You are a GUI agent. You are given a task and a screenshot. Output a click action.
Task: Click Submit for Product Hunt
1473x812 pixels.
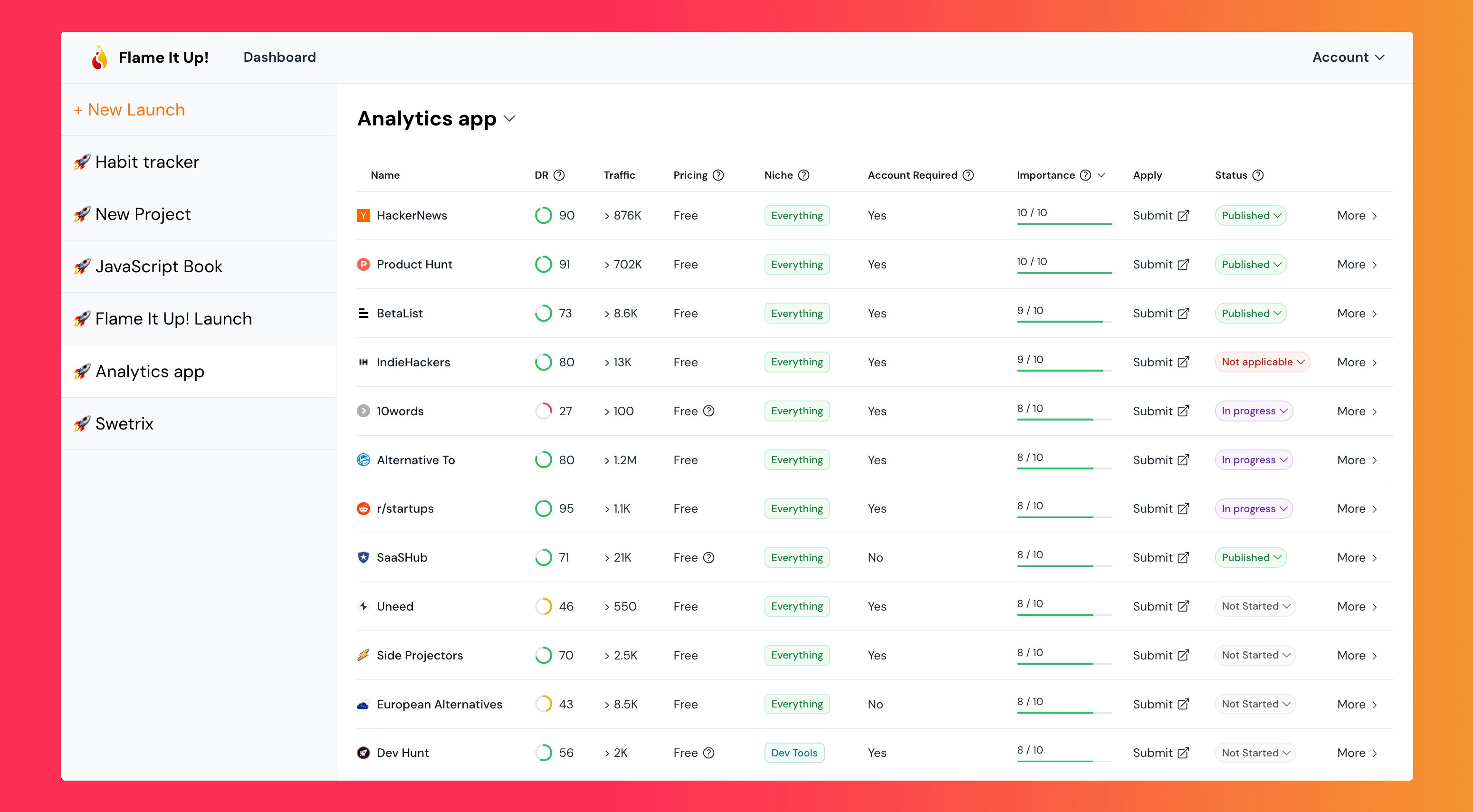click(x=1161, y=264)
